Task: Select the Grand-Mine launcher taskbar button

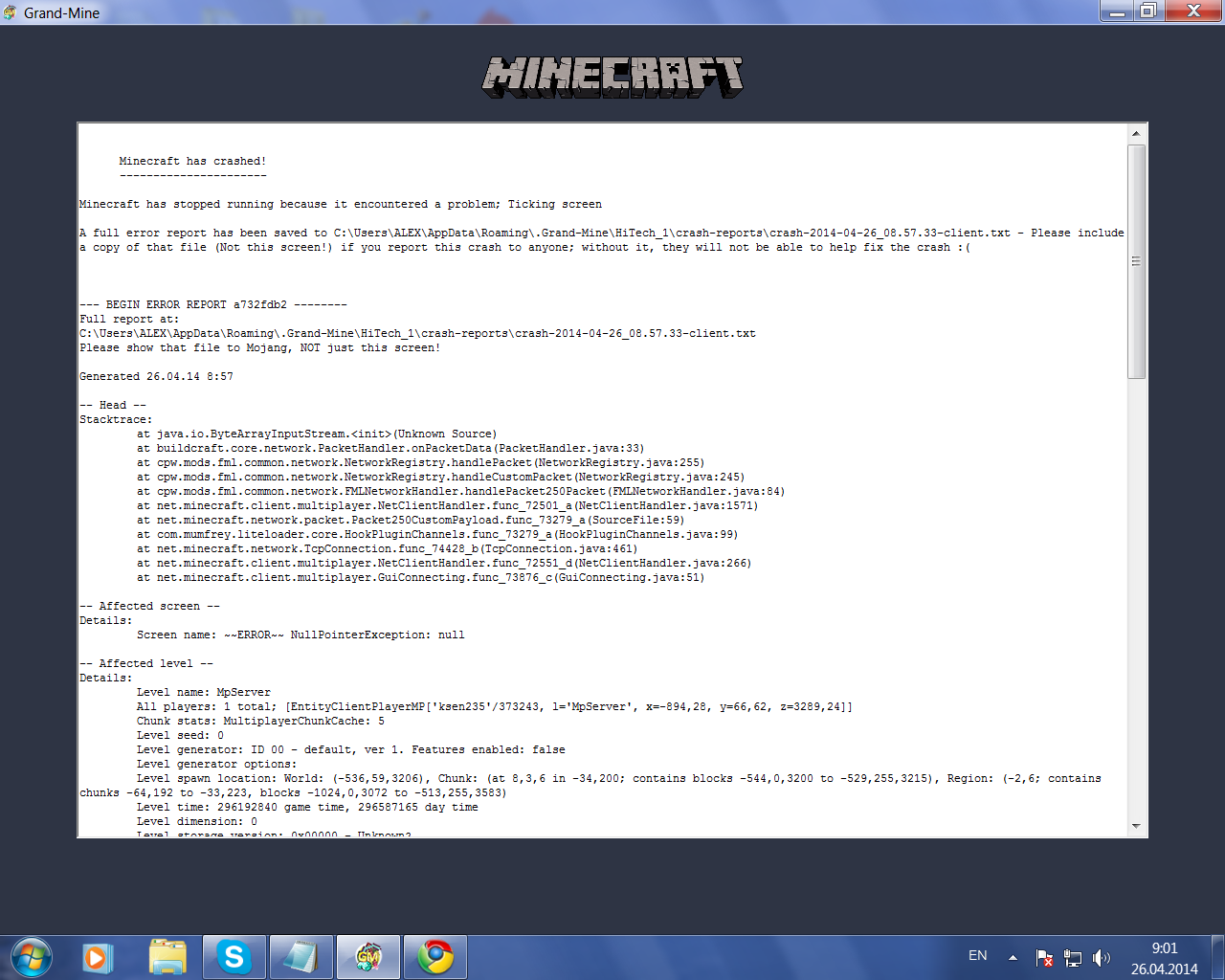Action: click(368, 957)
